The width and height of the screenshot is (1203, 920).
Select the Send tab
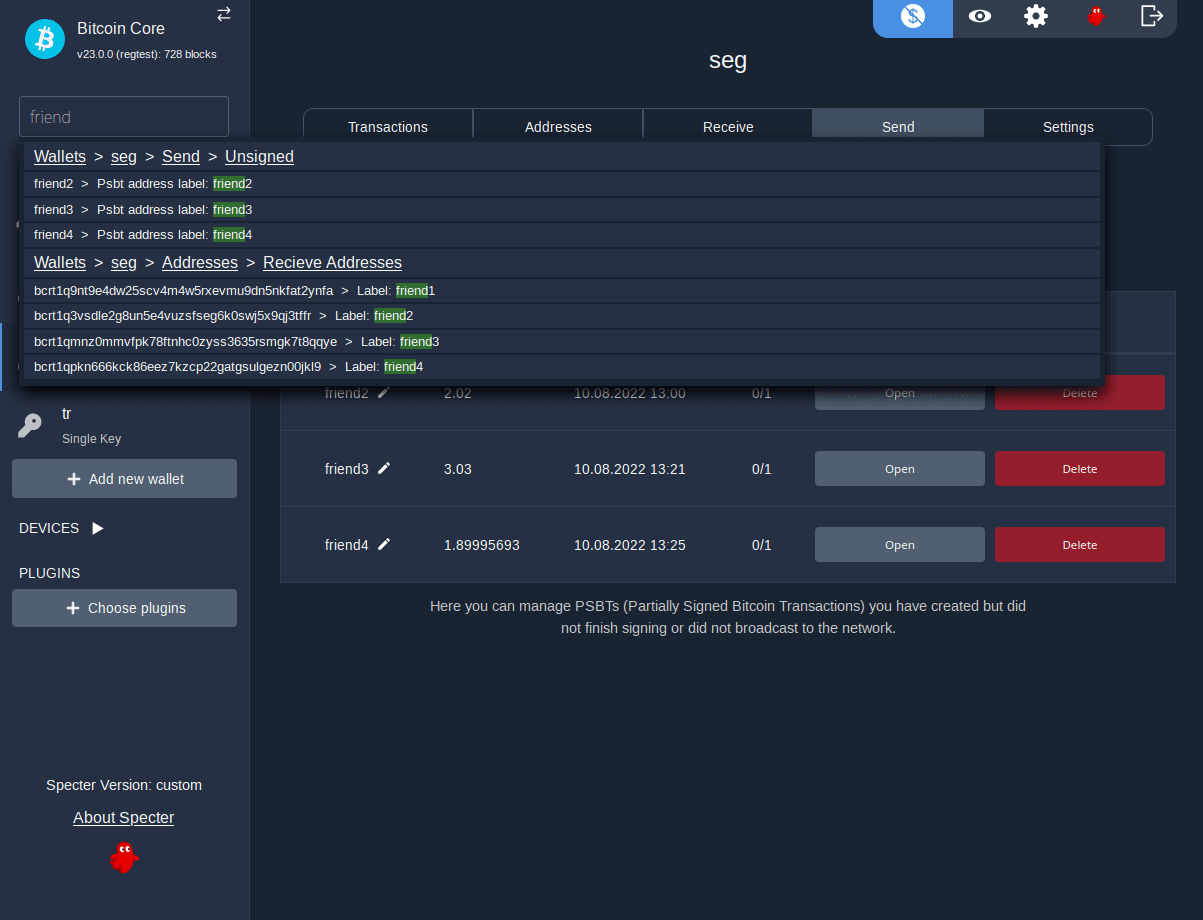coord(898,127)
